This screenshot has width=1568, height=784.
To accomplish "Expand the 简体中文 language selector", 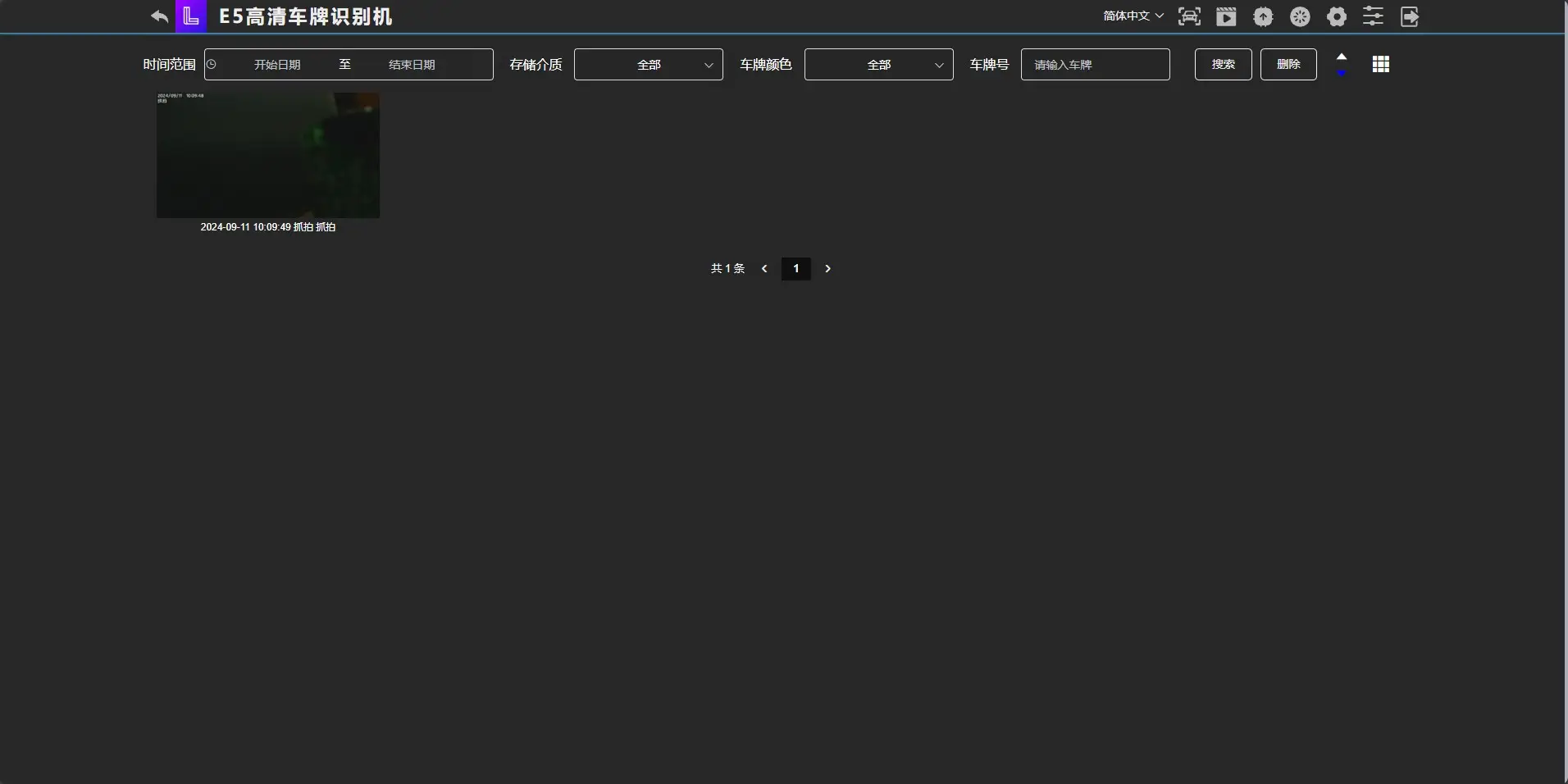I will [x=1133, y=16].
